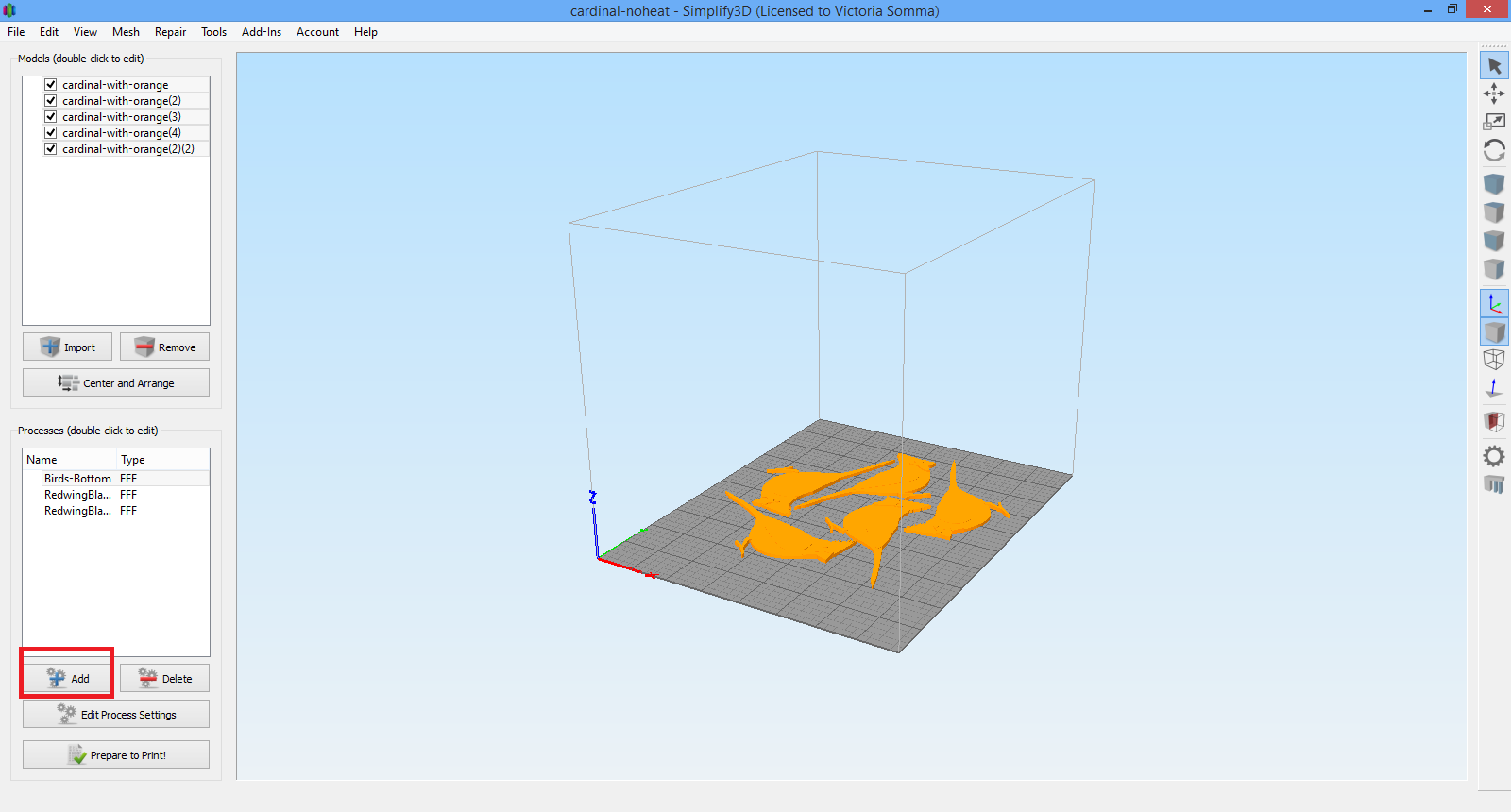Screen dimensions: 1511x812
Task: Open the Mesh menu
Action: (x=126, y=32)
